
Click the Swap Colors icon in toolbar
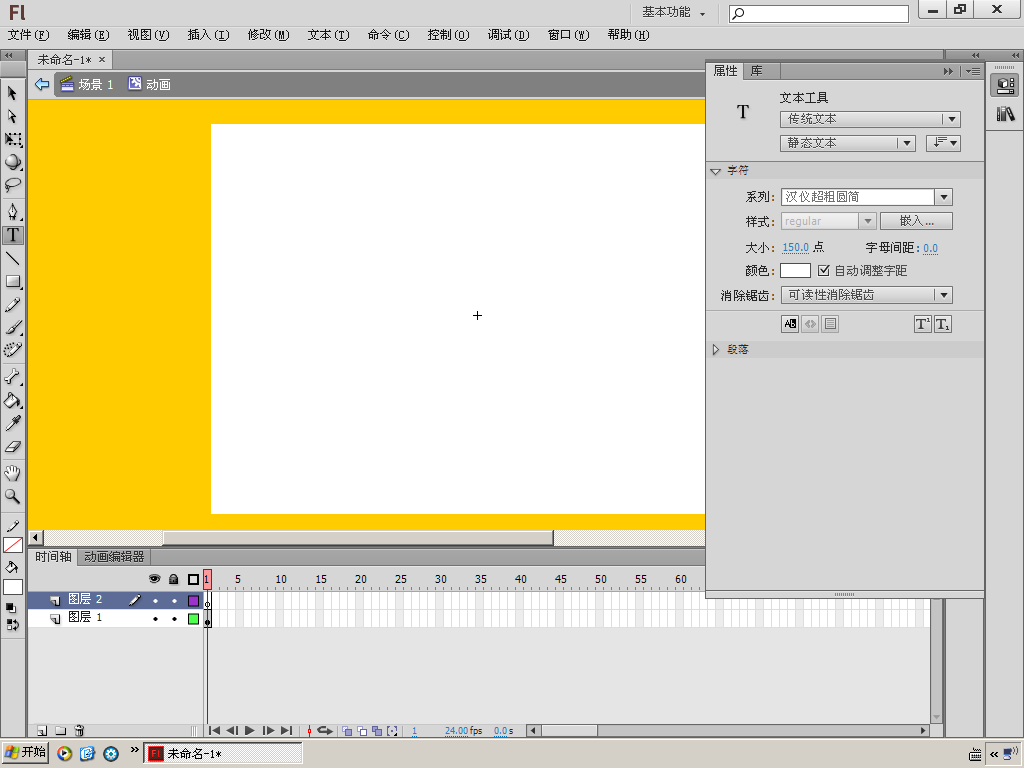(12, 625)
